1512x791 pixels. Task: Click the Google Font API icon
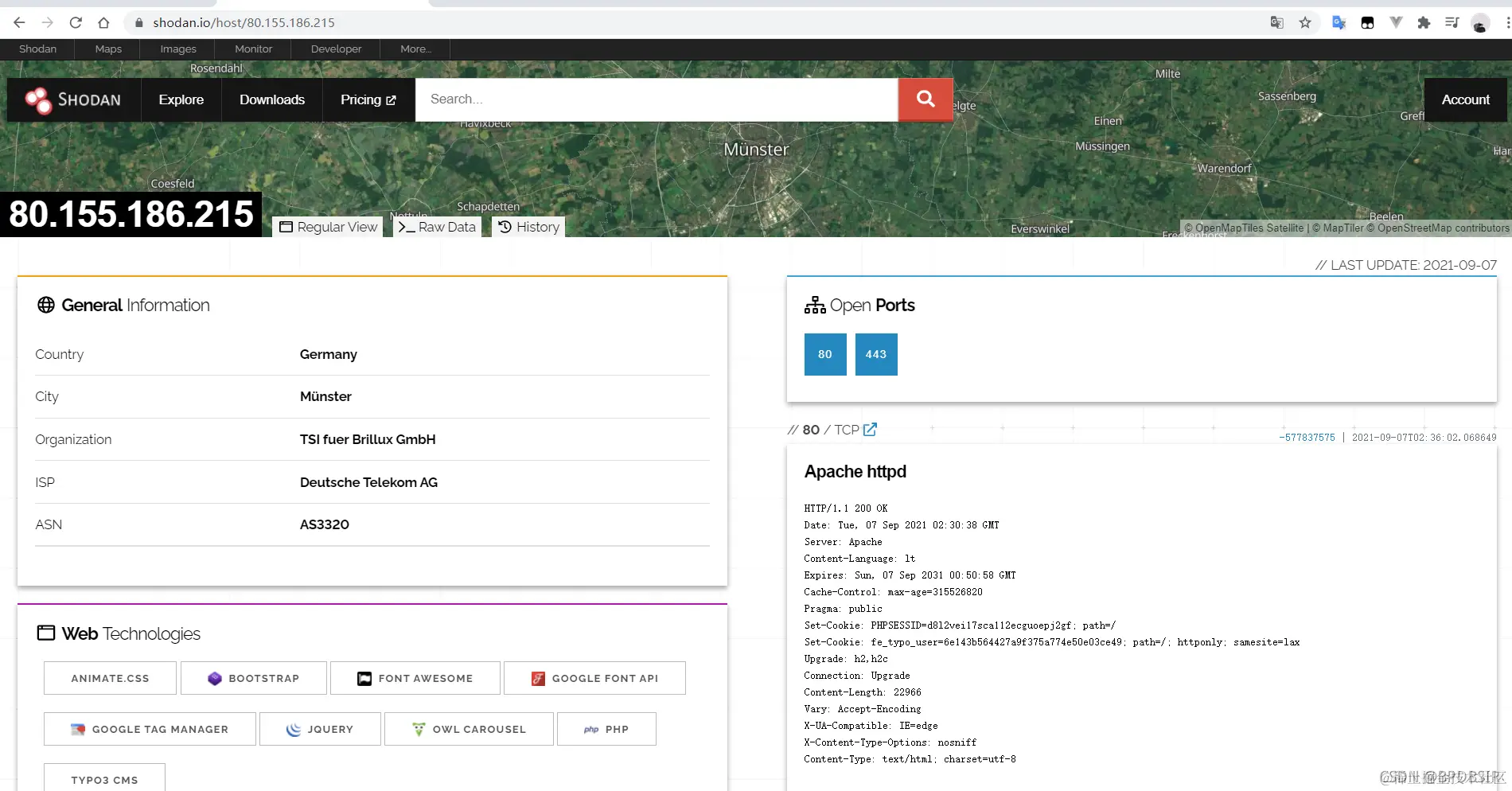pos(538,678)
